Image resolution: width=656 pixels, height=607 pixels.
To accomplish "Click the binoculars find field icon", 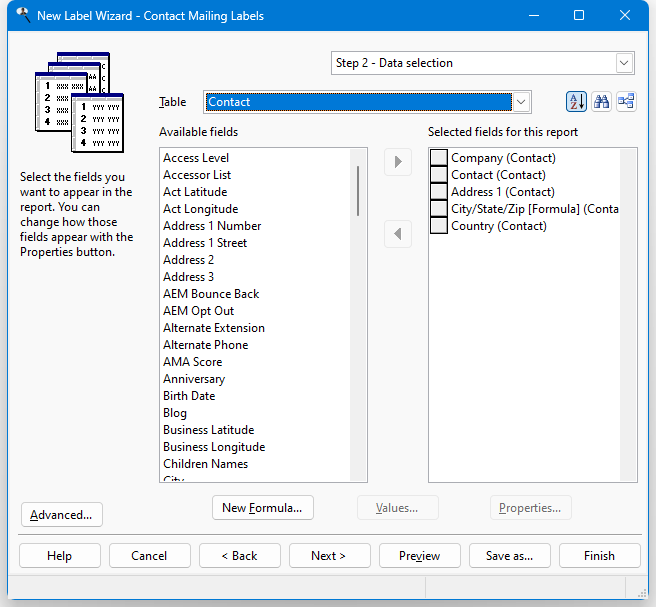I will pos(601,102).
